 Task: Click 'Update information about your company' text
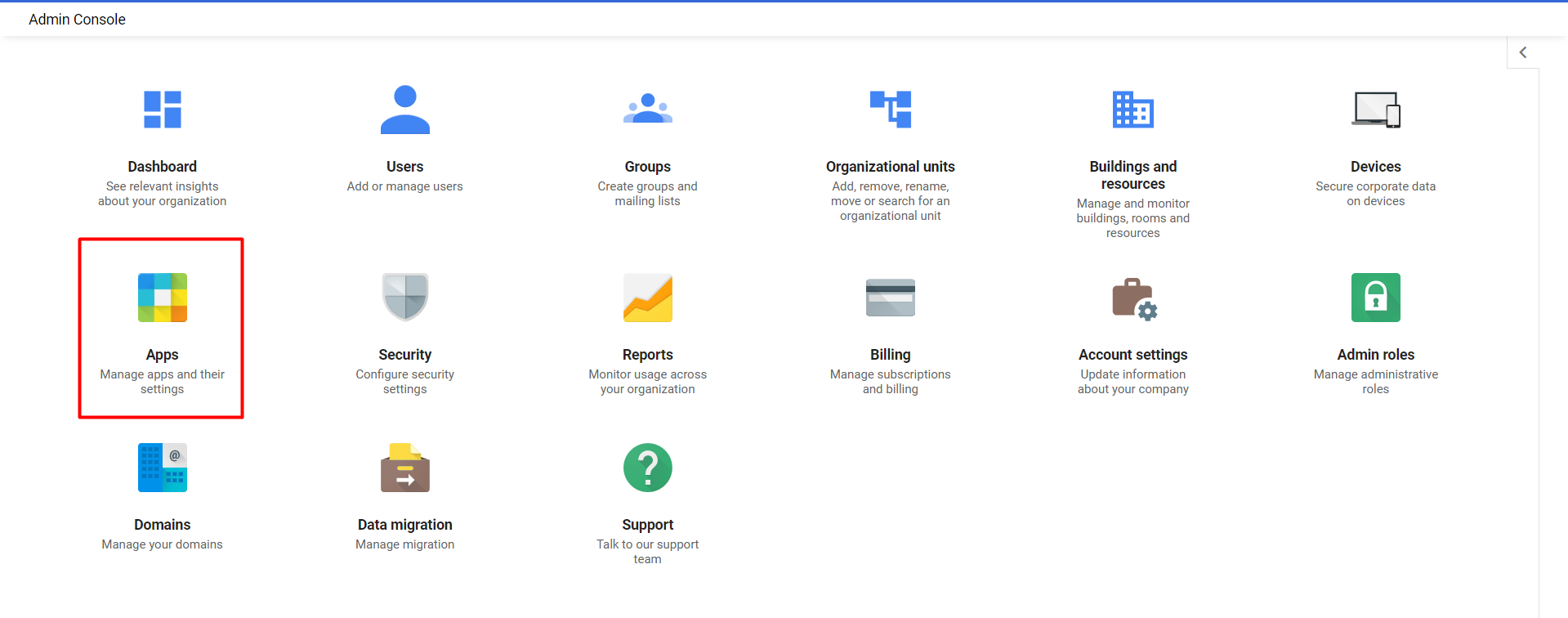pos(1133,382)
